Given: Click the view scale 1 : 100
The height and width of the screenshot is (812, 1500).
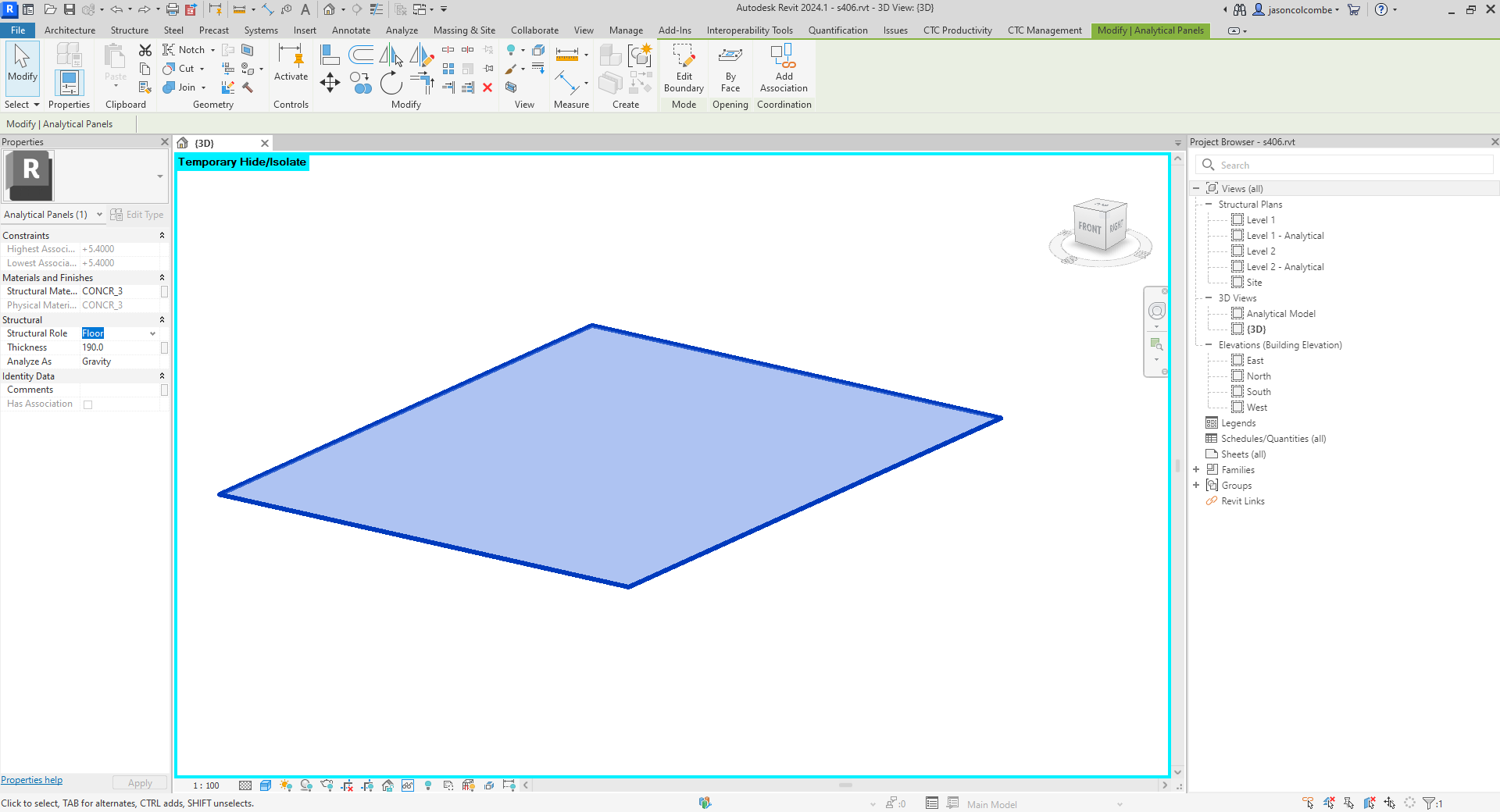Looking at the screenshot, I should [206, 785].
